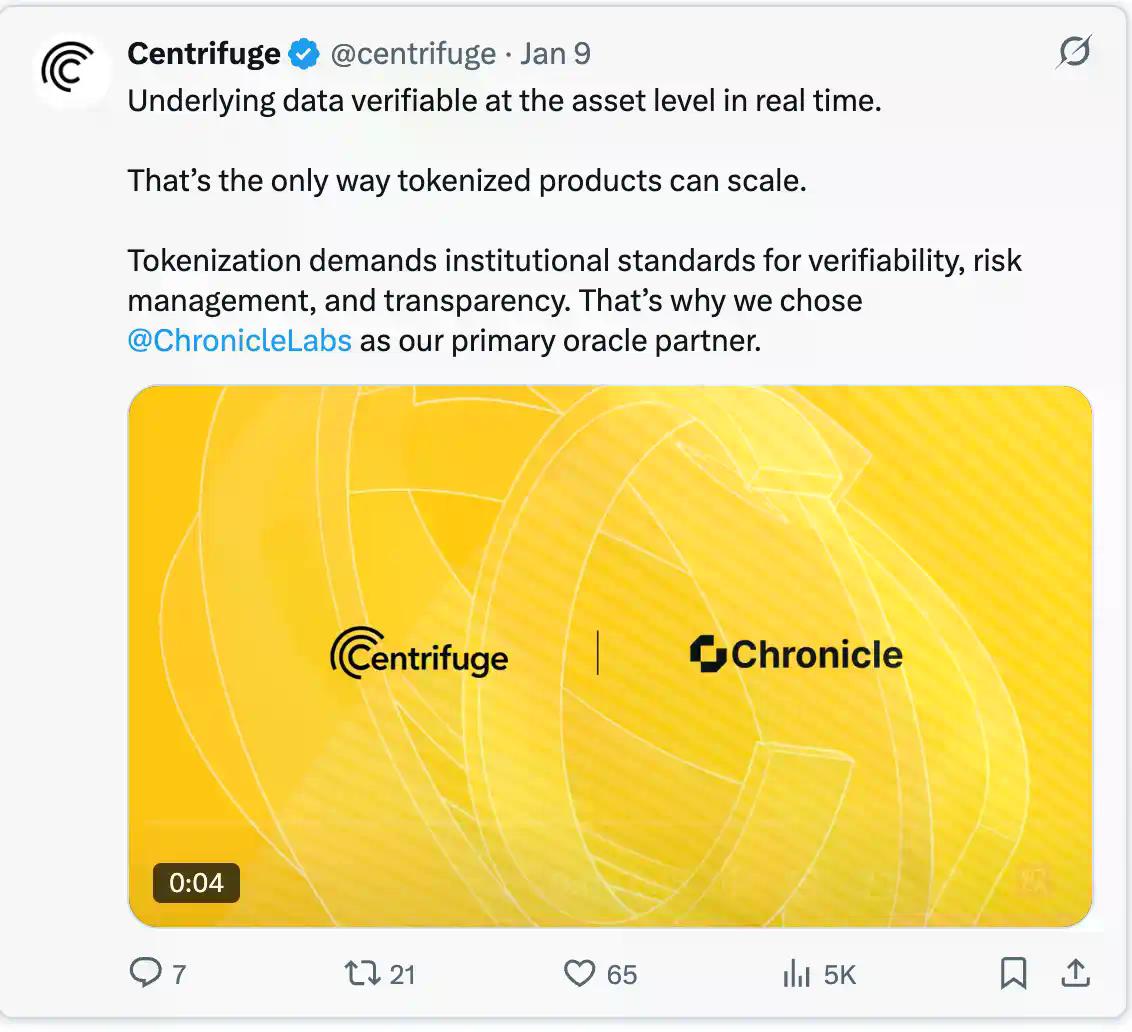The width and height of the screenshot is (1132, 1032).
Task: Click the share upload arrow icon
Action: click(1074, 973)
